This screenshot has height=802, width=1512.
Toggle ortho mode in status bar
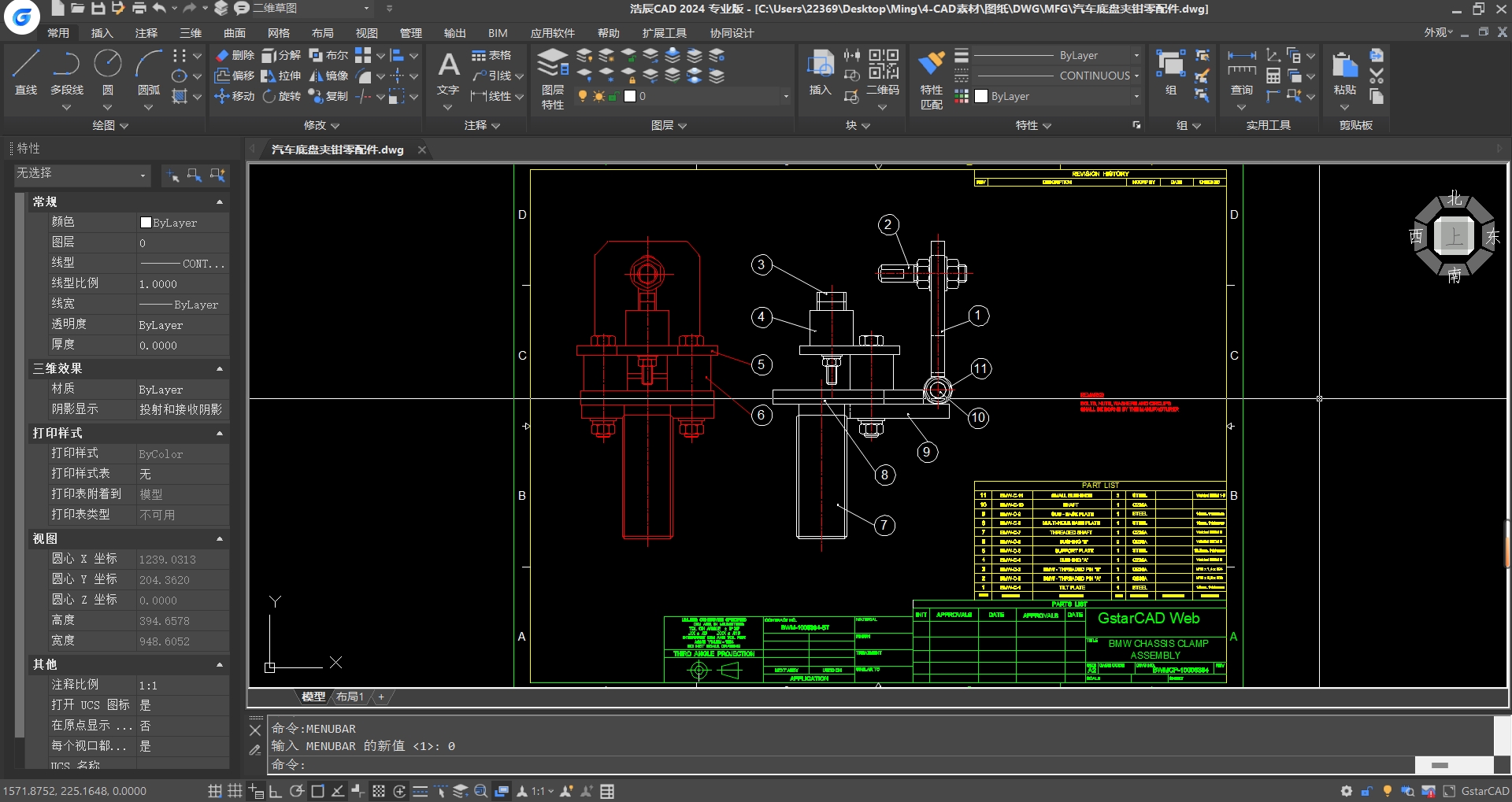coord(276,791)
